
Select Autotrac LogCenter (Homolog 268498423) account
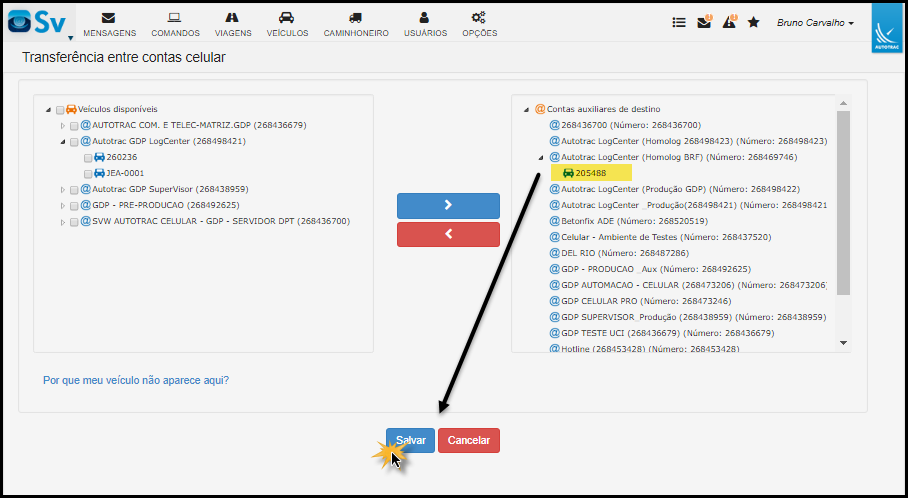[694, 141]
